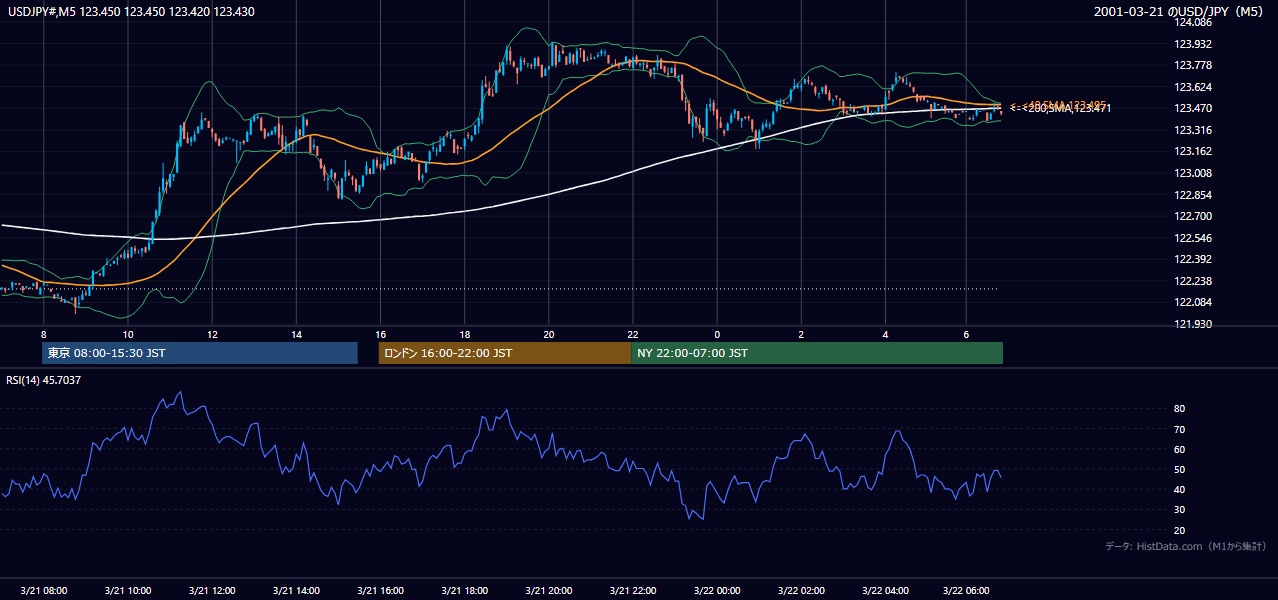This screenshot has height=600, width=1278.
Task: Click hour label 22 under the price chart
Action: click(x=633, y=334)
